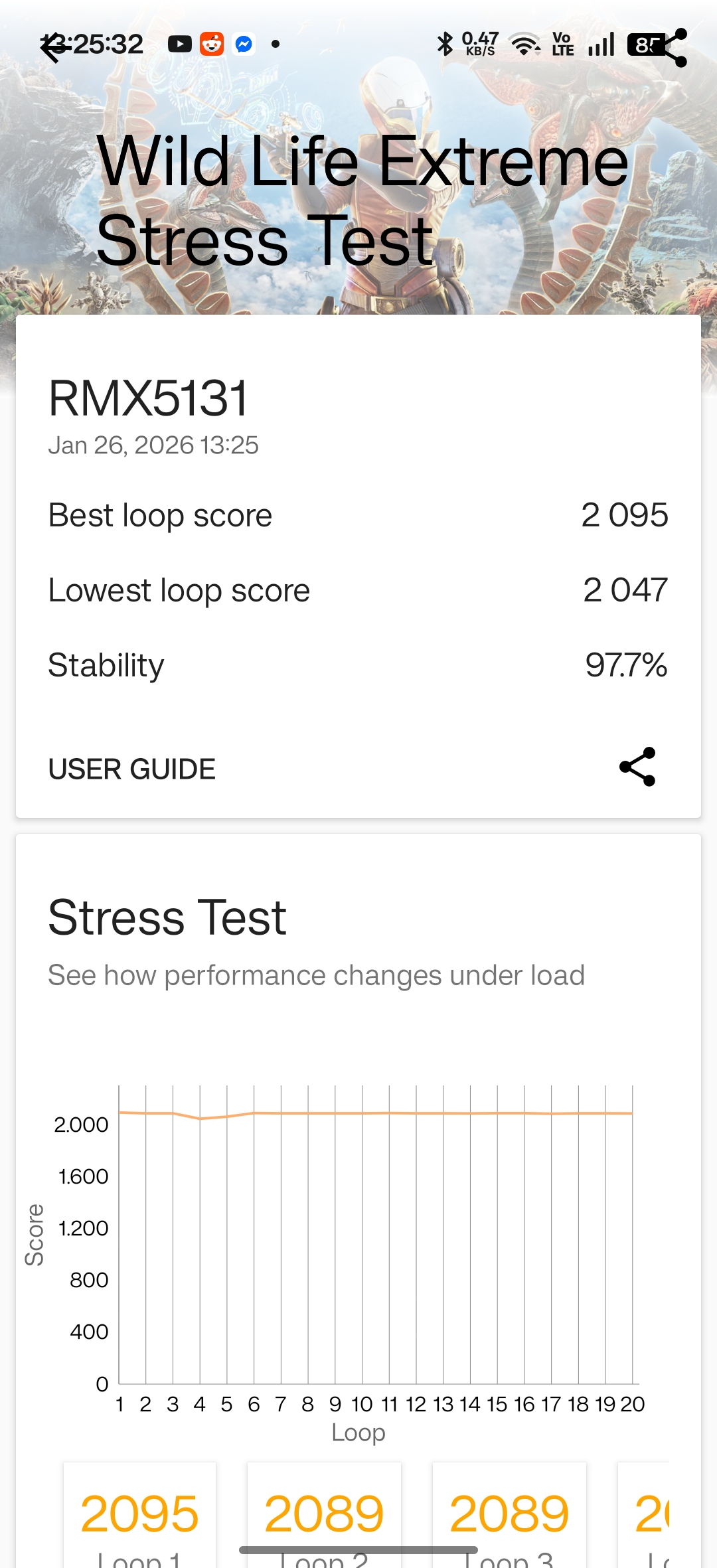Screen dimensions: 717x1568
Task: Tap the Bluetooth status icon
Action: coord(444,44)
